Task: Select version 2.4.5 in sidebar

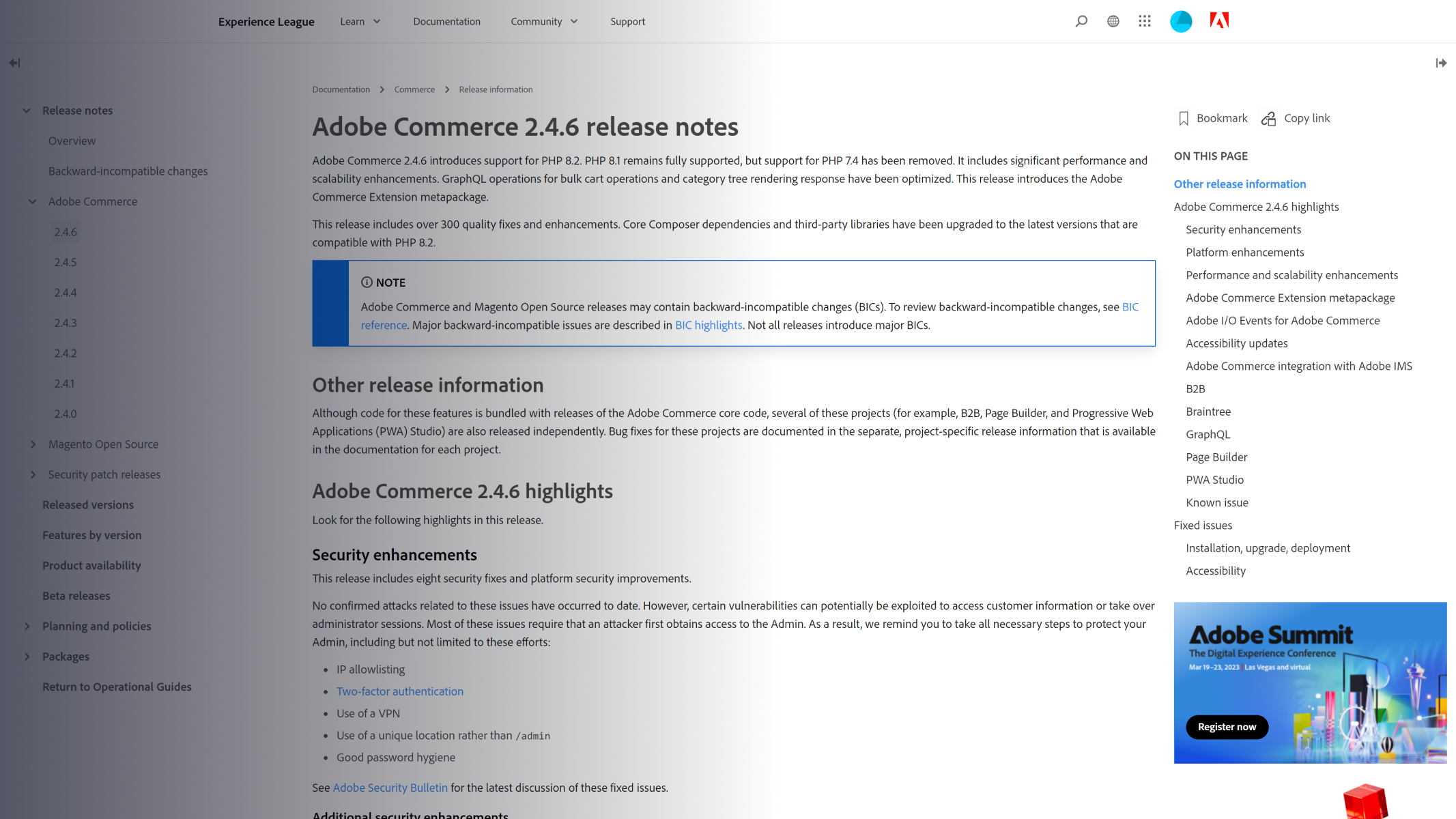Action: click(66, 262)
